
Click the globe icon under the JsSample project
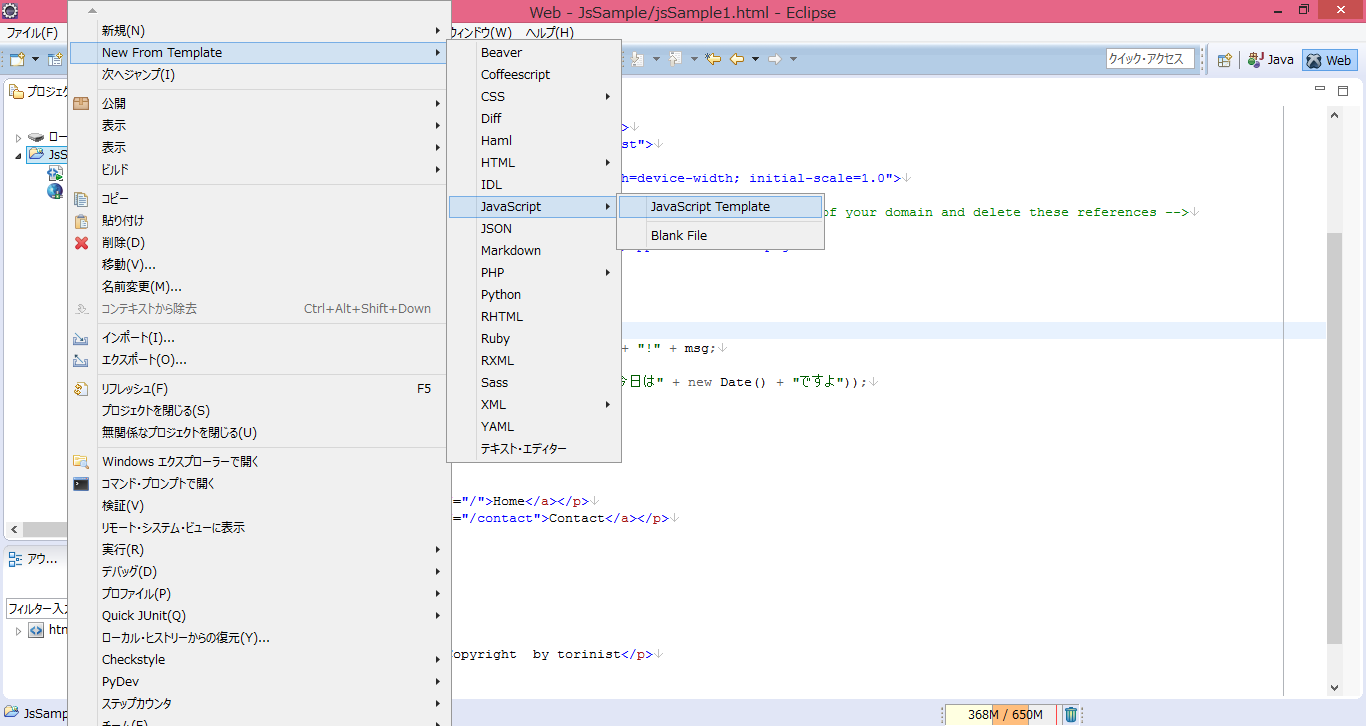pyautogui.click(x=54, y=191)
